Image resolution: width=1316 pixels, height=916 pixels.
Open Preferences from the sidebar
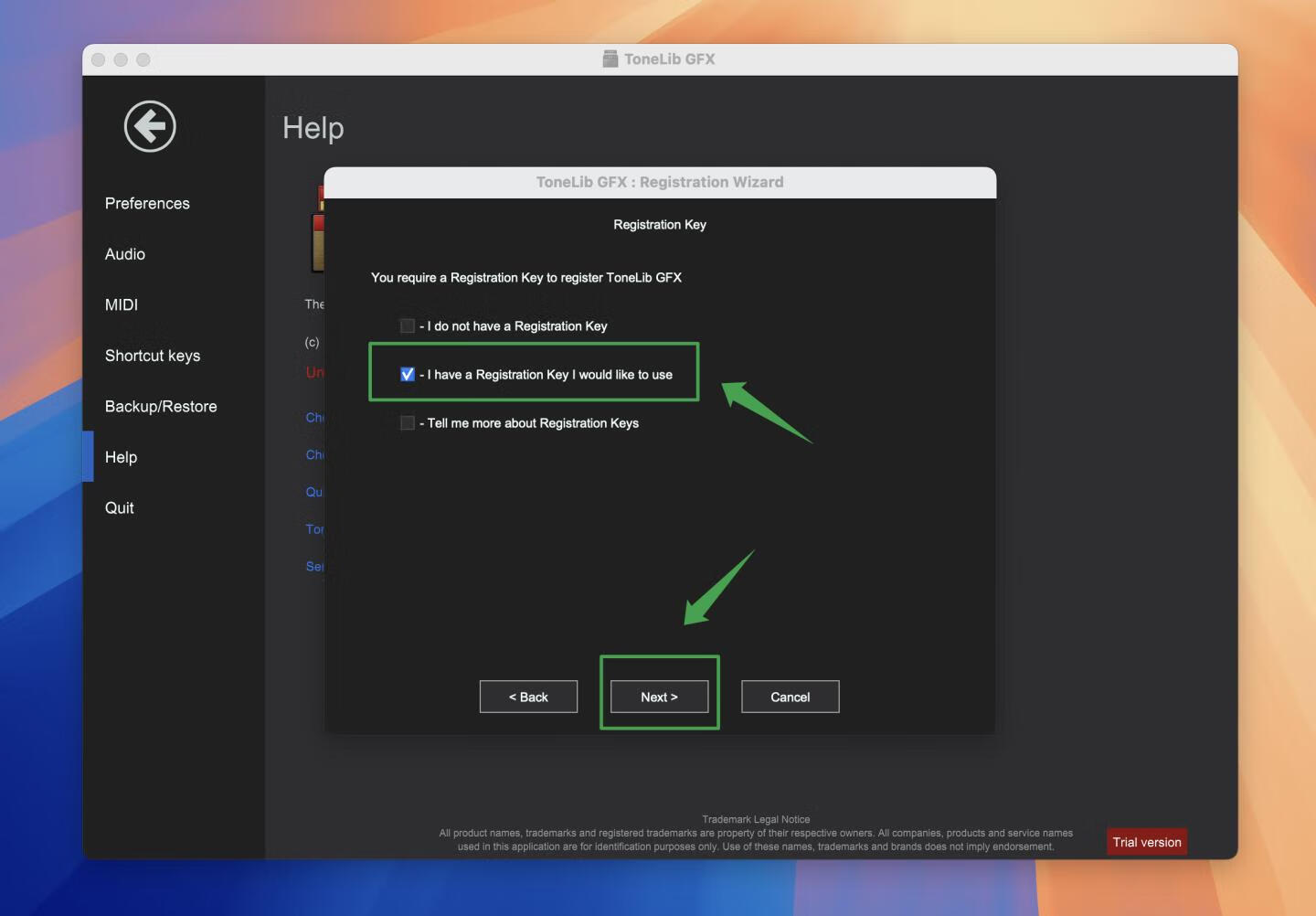pyautogui.click(x=147, y=203)
